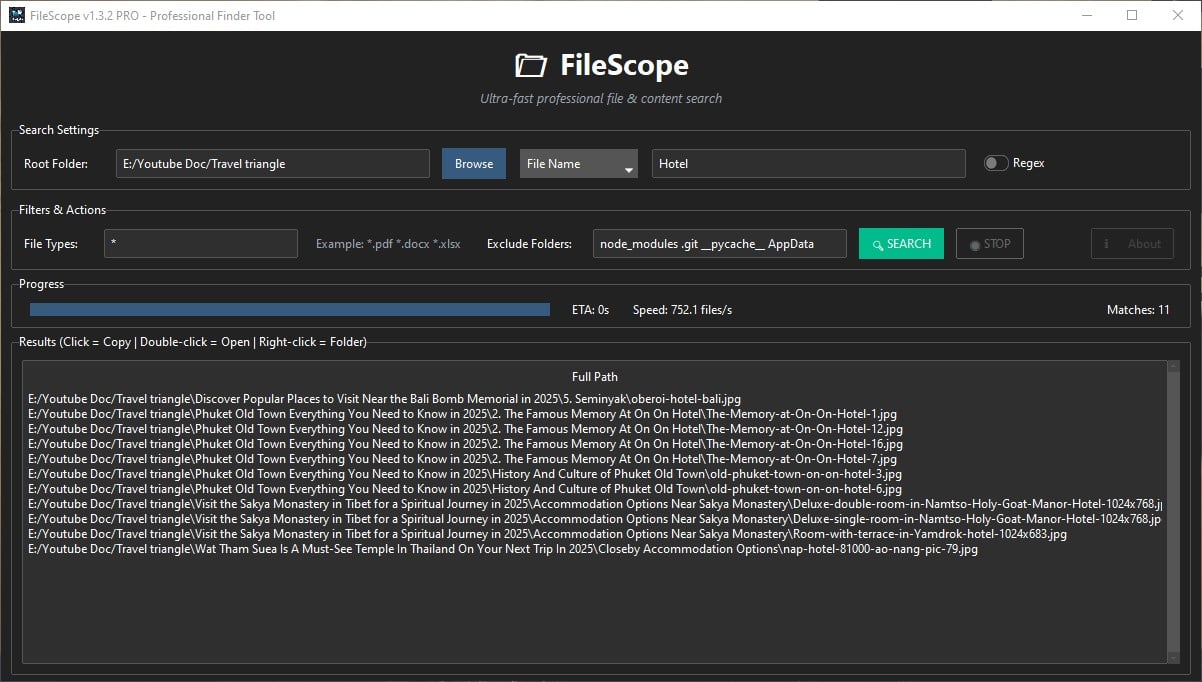Click the example file types hint text
The height and width of the screenshot is (682, 1202).
pyautogui.click(x=388, y=244)
